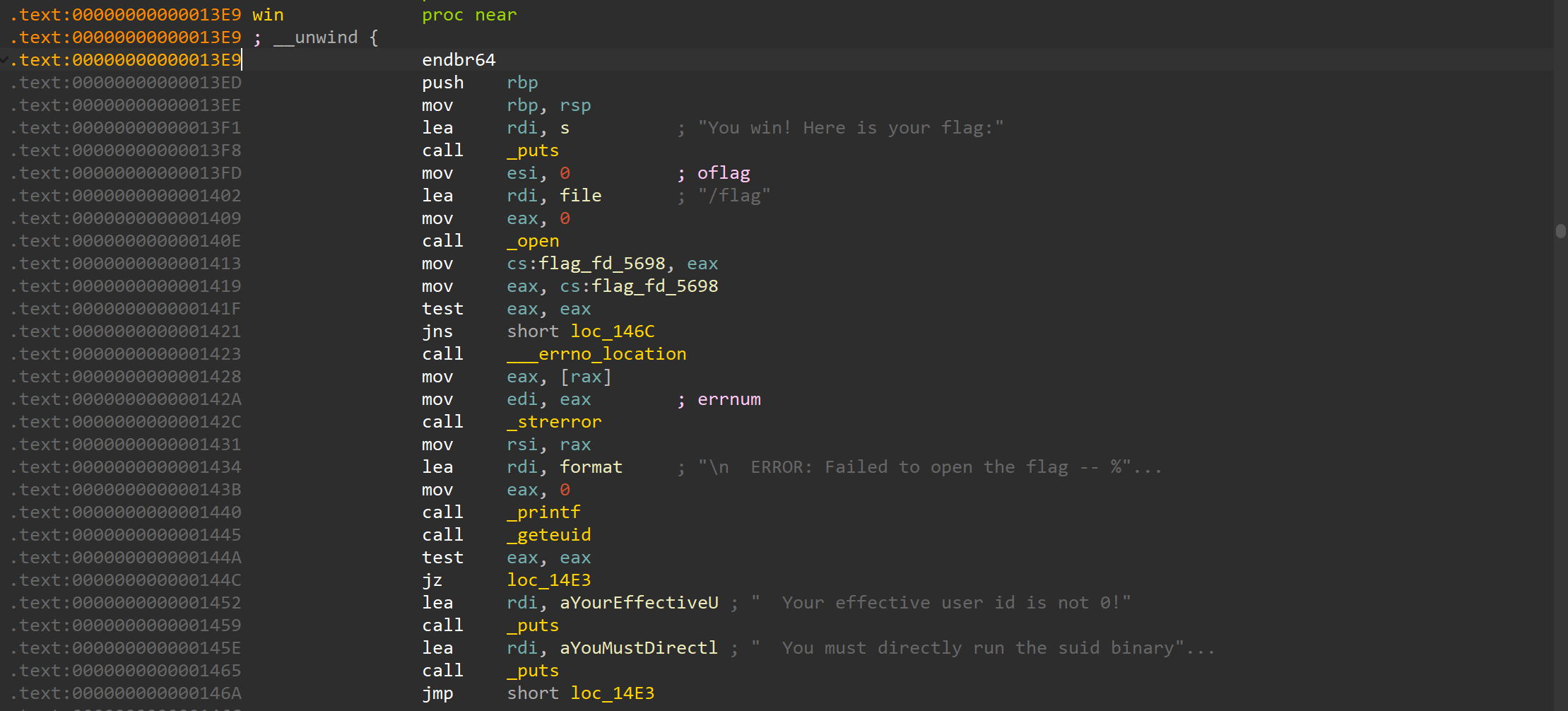Viewport: 1568px width, 711px height.
Task: Click flag_fd_5698 in 'mov cs:flag_fd_5698, eax'
Action: pyautogui.click(x=602, y=264)
